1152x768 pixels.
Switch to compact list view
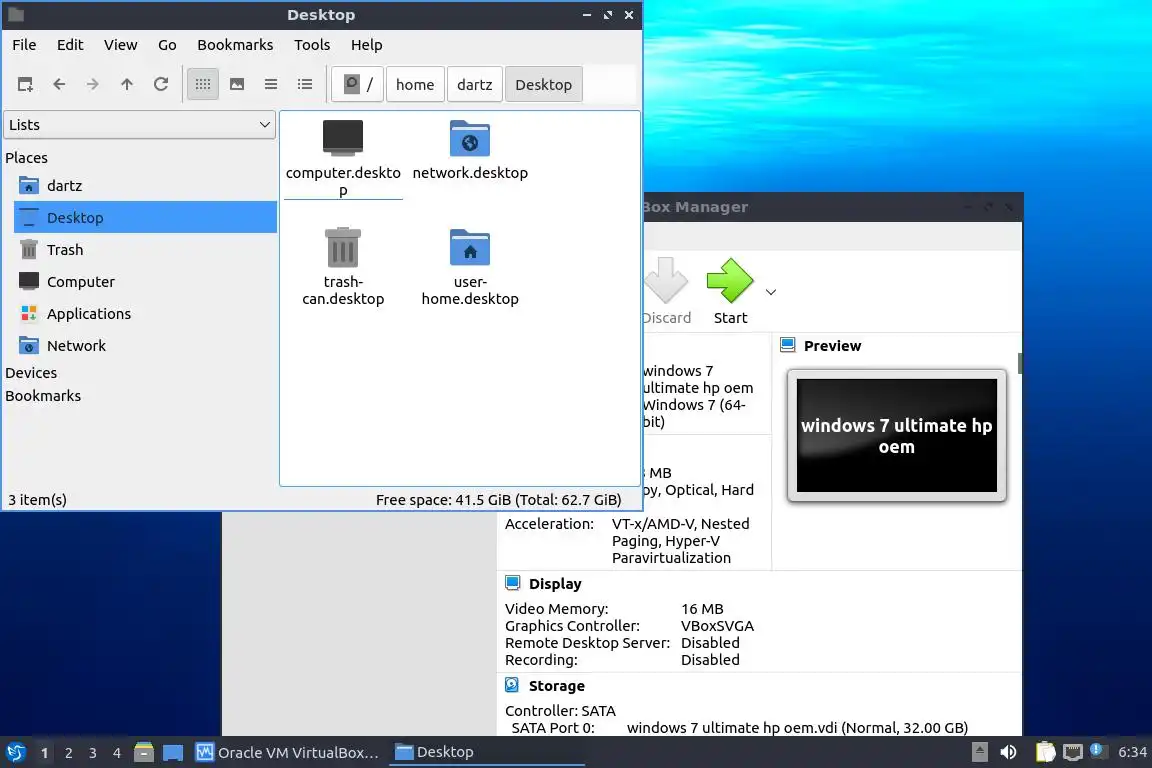271,85
